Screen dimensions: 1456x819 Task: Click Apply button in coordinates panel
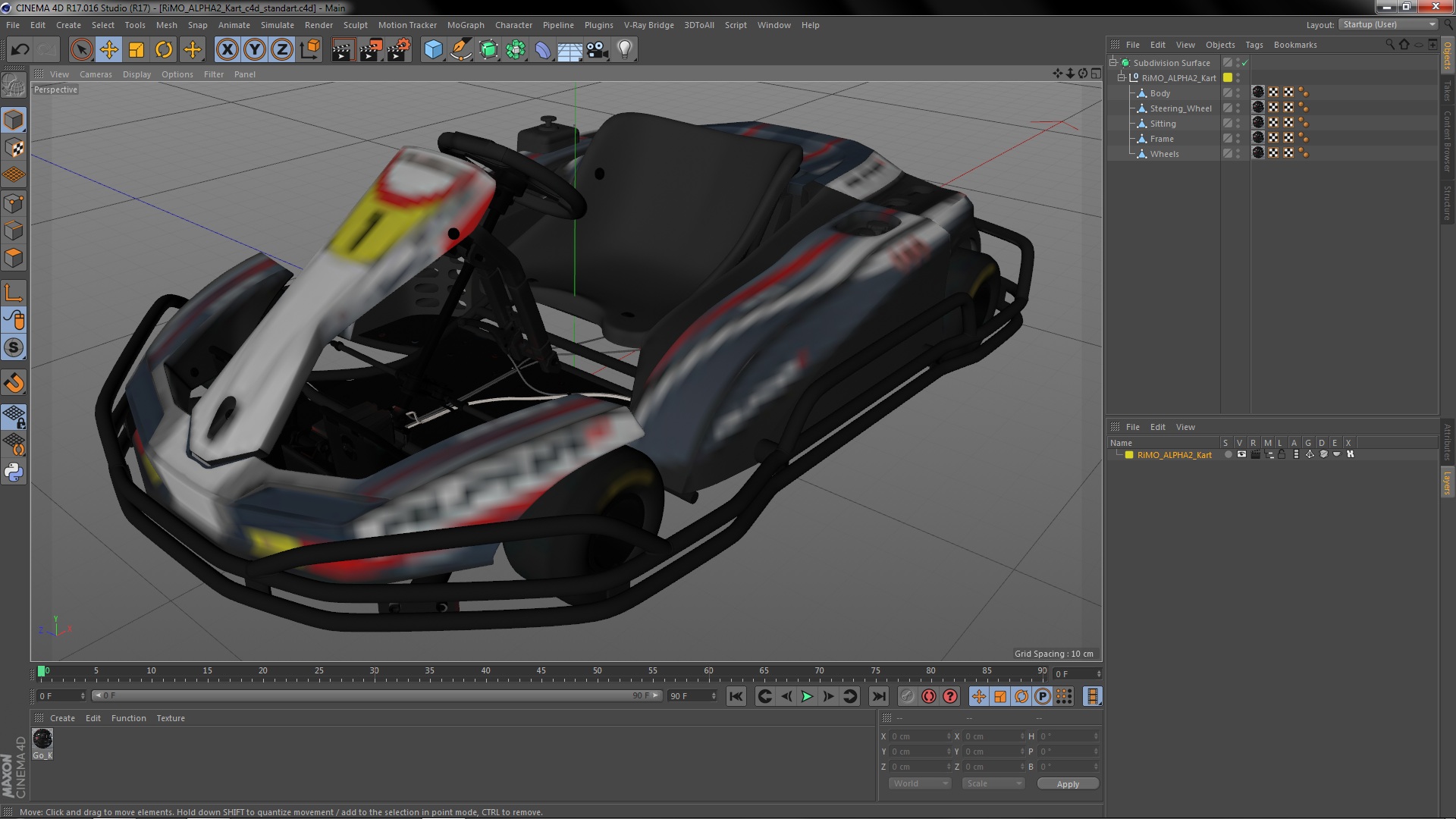(x=1067, y=783)
